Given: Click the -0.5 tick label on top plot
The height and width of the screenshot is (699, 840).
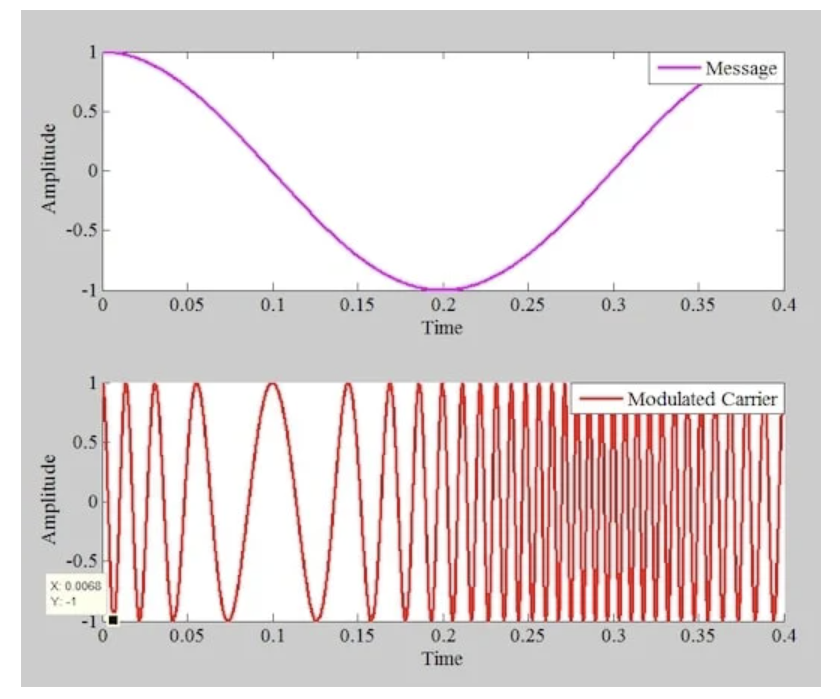Looking at the screenshot, I should point(82,230).
